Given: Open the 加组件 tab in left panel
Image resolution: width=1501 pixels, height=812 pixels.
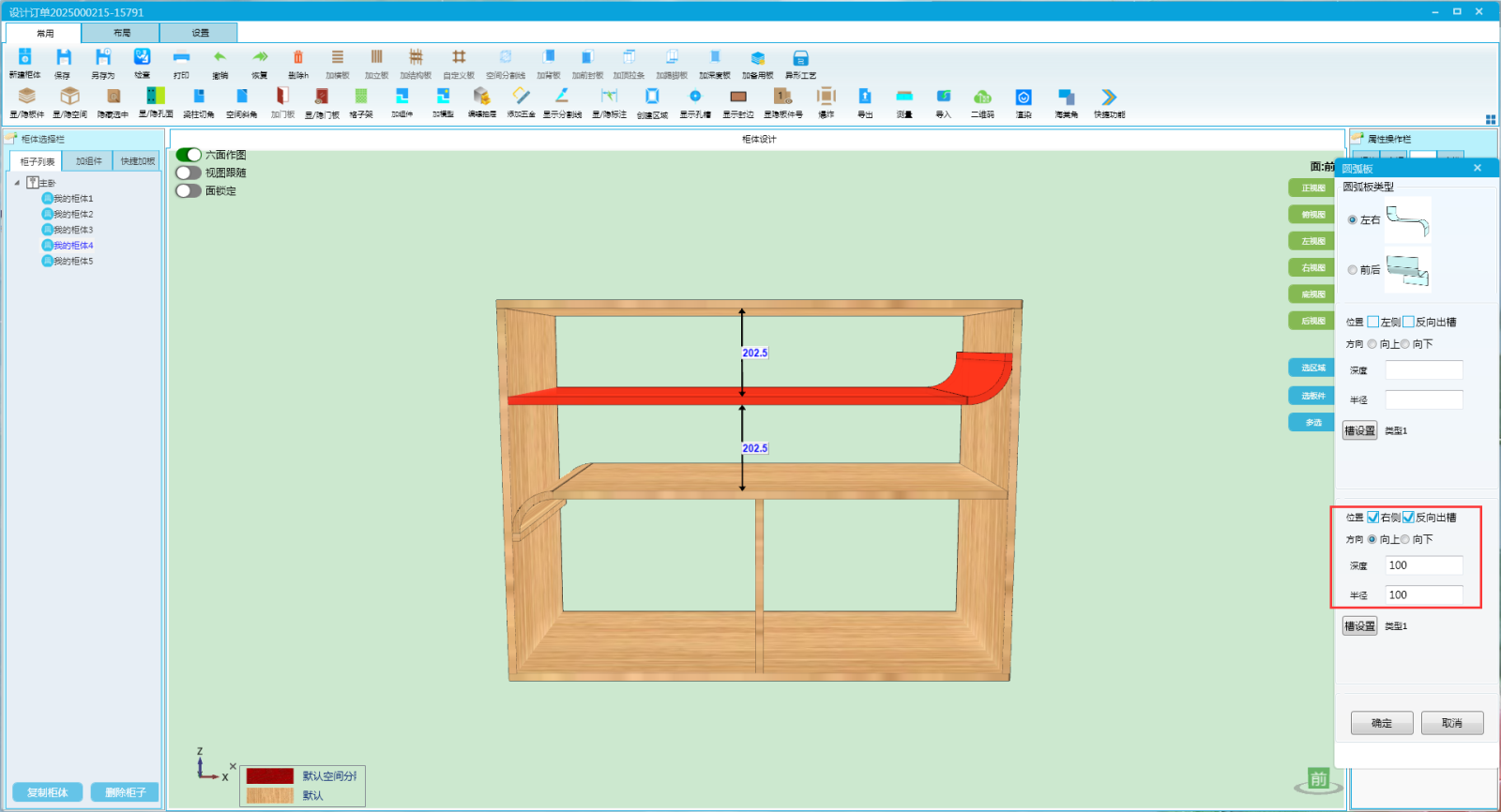Looking at the screenshot, I should coord(88,161).
